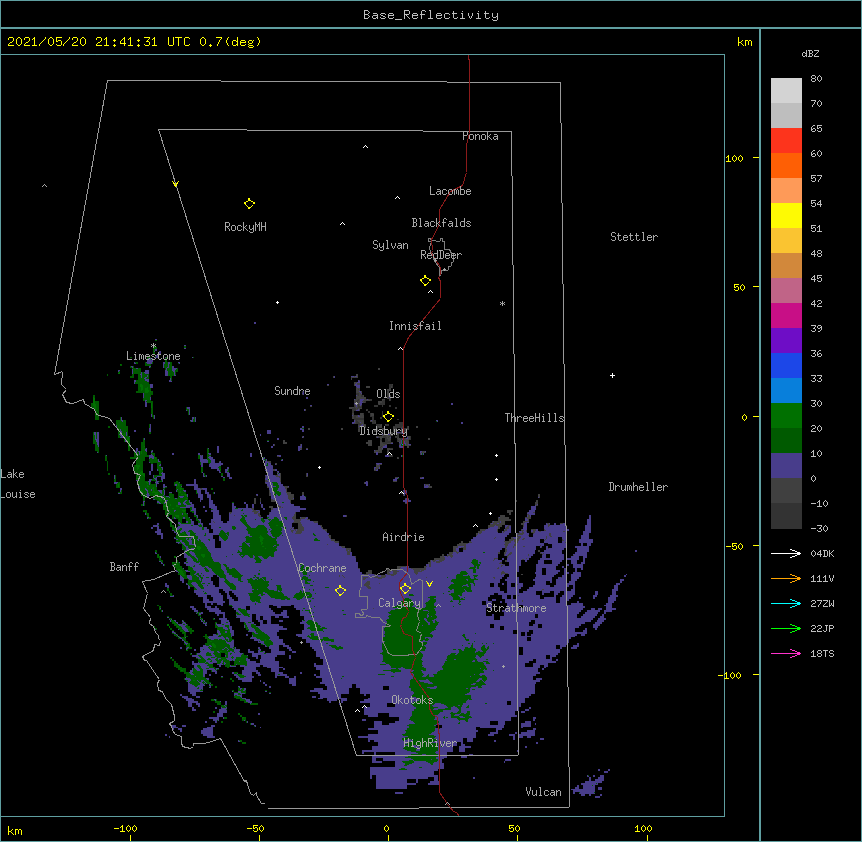Viewport: 862px width, 842px height.
Task: Click the Olds city label
Action: [x=388, y=394]
